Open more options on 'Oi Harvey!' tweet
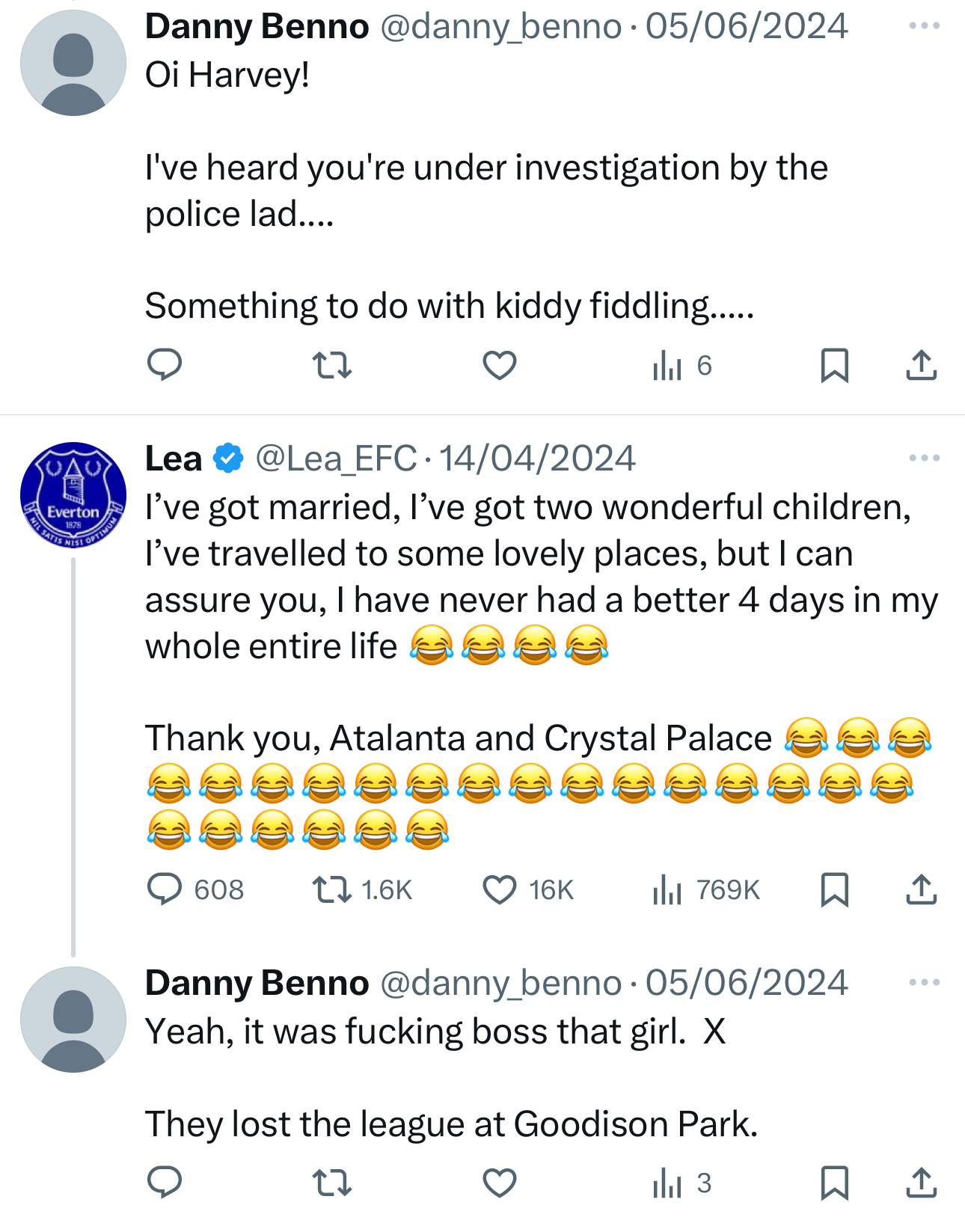 924,26
